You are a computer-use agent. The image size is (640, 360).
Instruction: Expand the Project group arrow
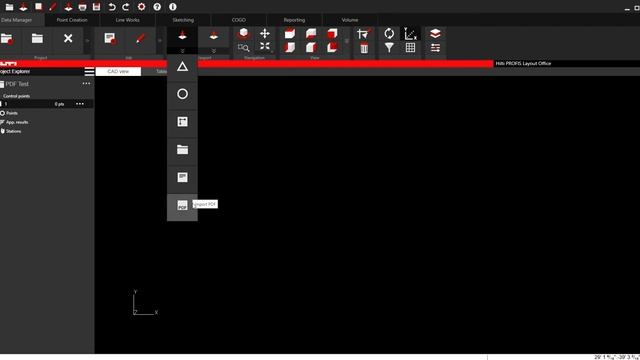87,40
